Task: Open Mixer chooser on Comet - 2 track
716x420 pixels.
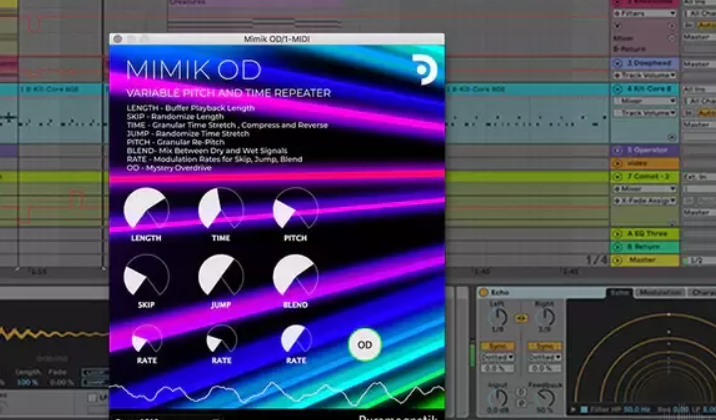Action: tap(645, 189)
